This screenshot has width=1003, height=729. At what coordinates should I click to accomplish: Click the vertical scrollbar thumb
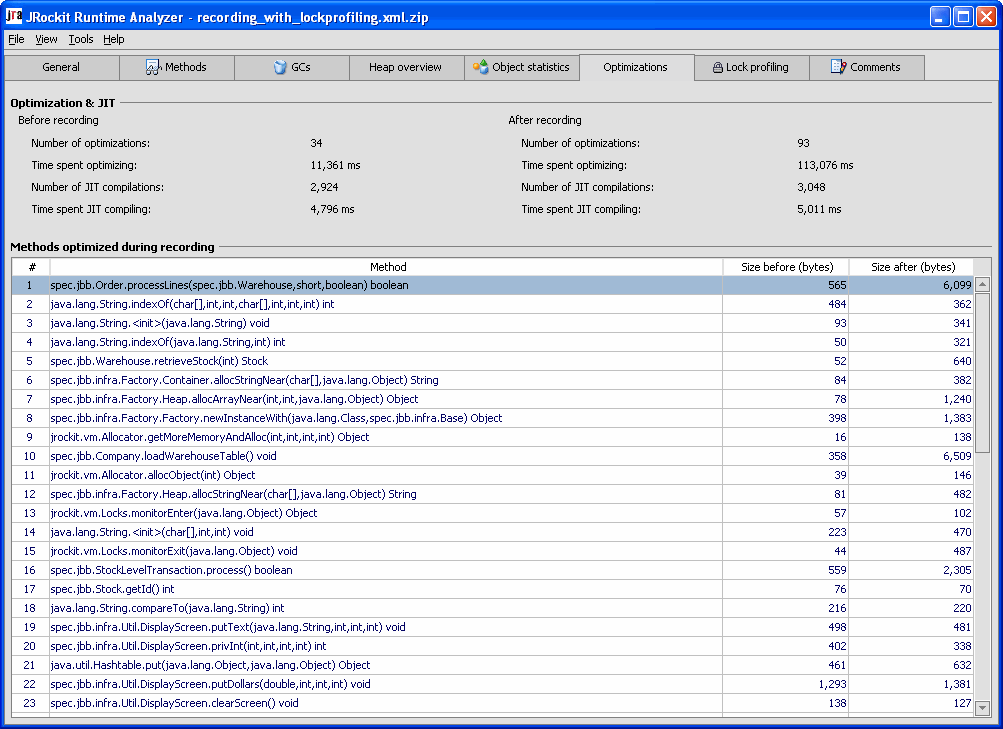983,373
